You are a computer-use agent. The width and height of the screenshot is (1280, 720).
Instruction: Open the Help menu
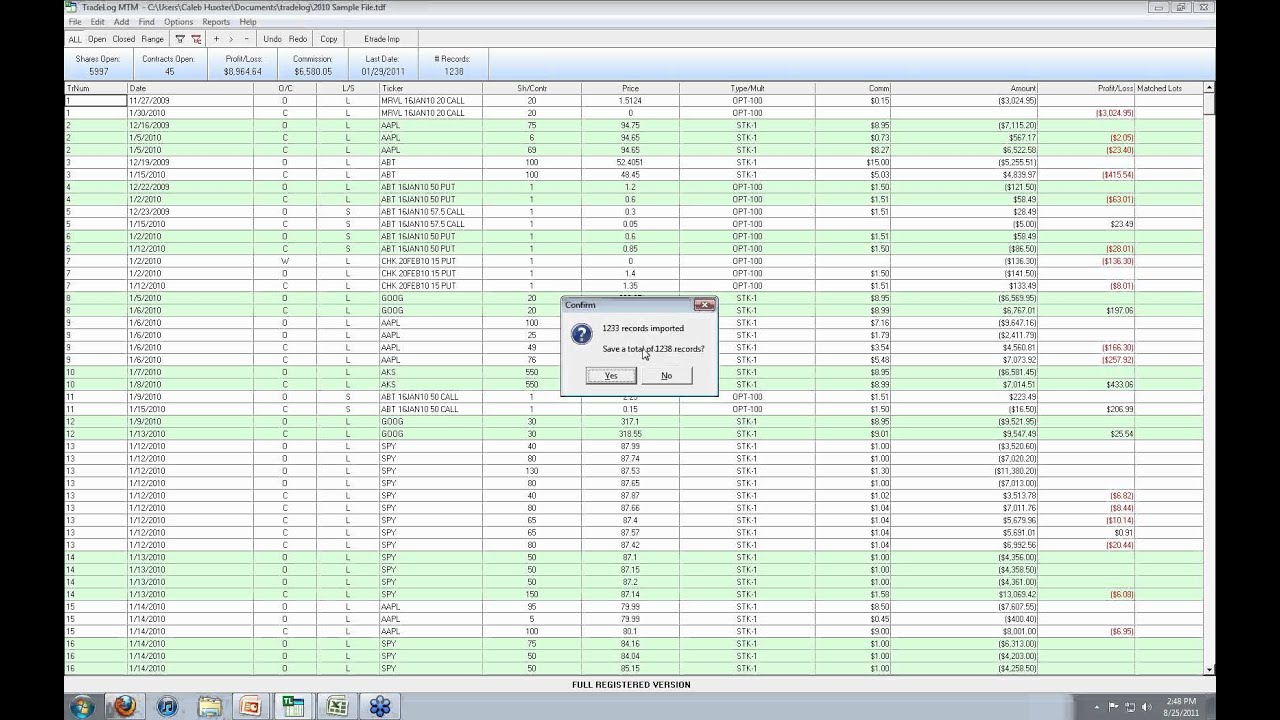(248, 22)
